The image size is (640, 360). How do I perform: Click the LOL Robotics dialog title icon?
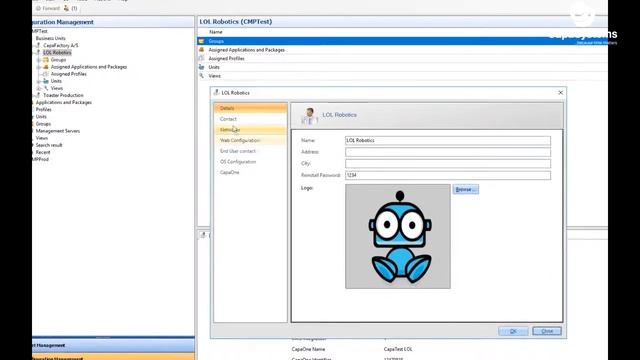(x=216, y=93)
